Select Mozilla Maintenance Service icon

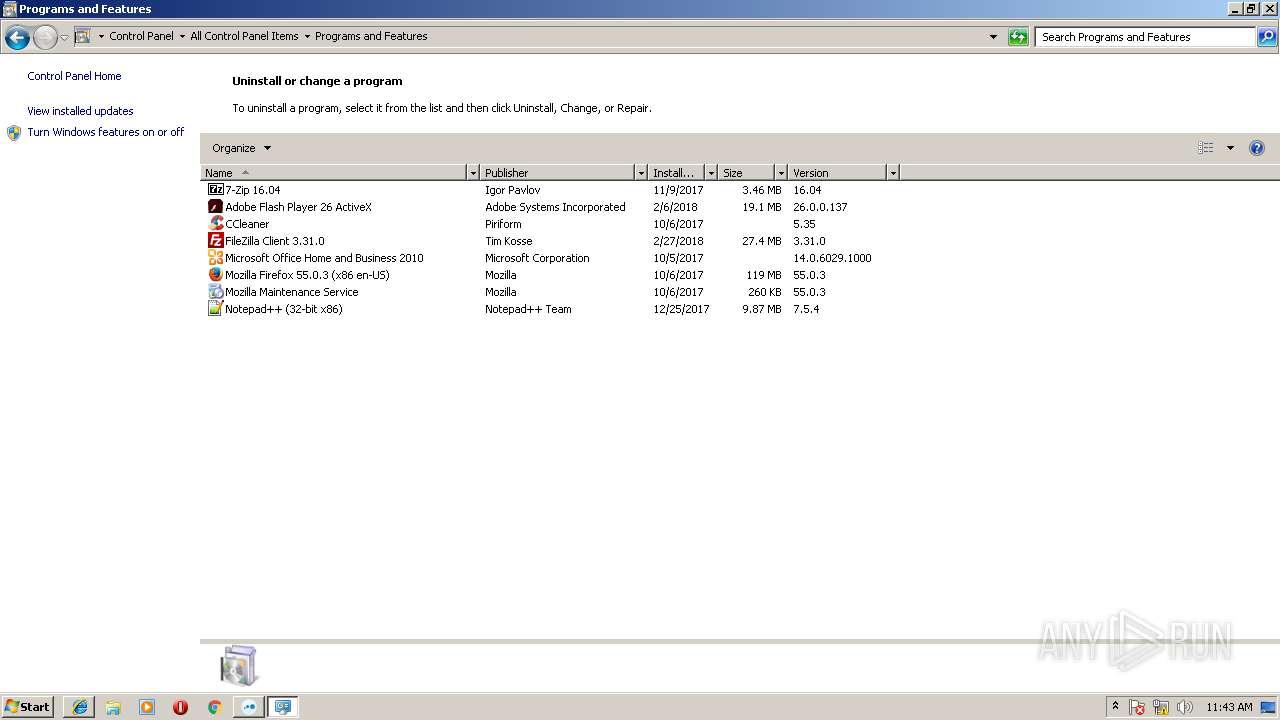(x=215, y=292)
